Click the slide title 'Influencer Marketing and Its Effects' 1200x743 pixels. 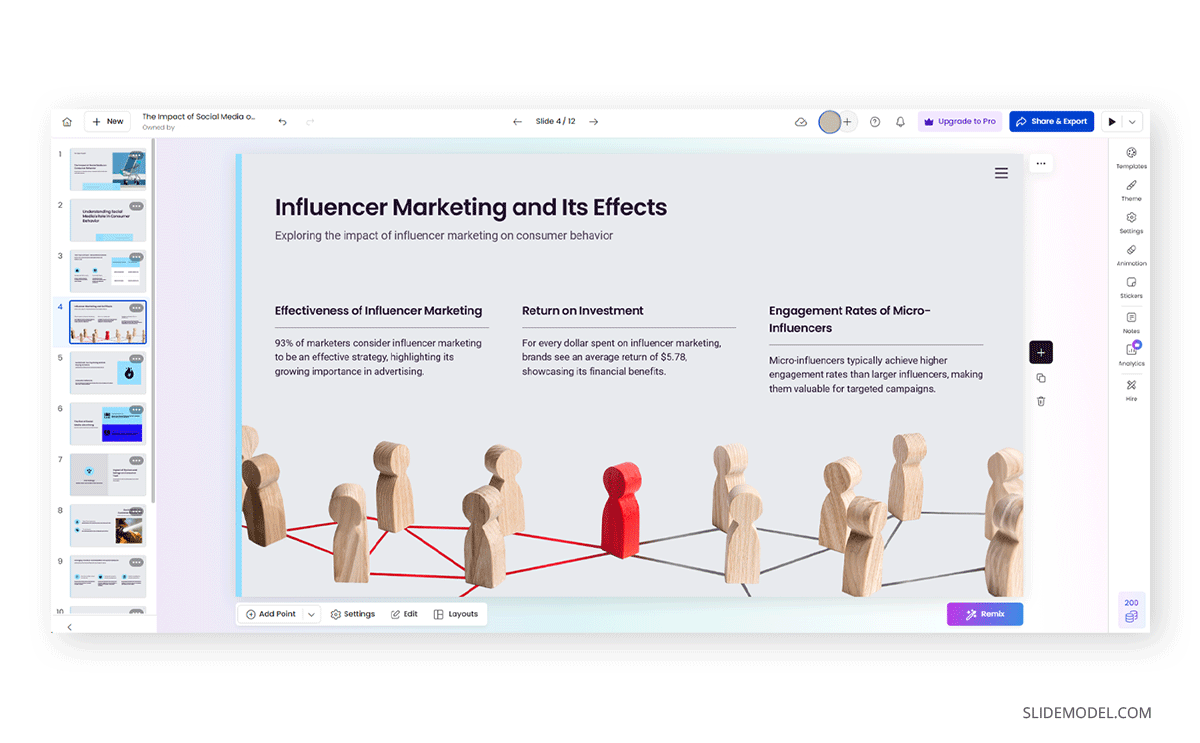point(471,207)
